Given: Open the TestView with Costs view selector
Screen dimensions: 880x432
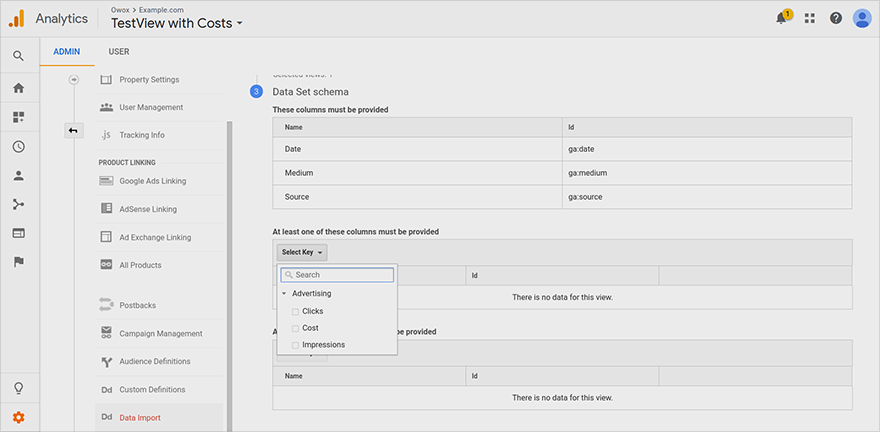Looking at the screenshot, I should click(x=177, y=23).
